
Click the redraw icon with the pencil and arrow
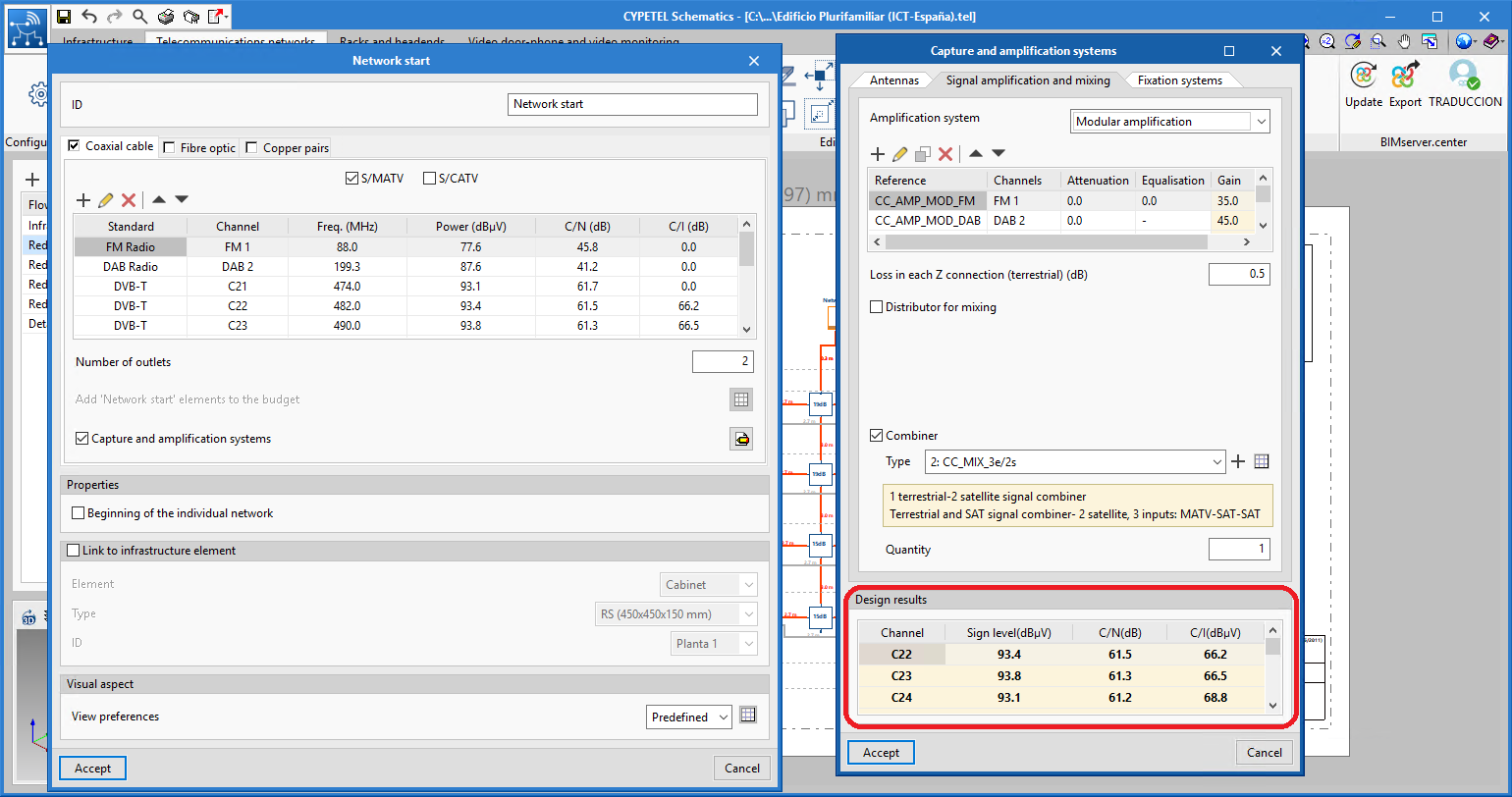pos(1353,41)
